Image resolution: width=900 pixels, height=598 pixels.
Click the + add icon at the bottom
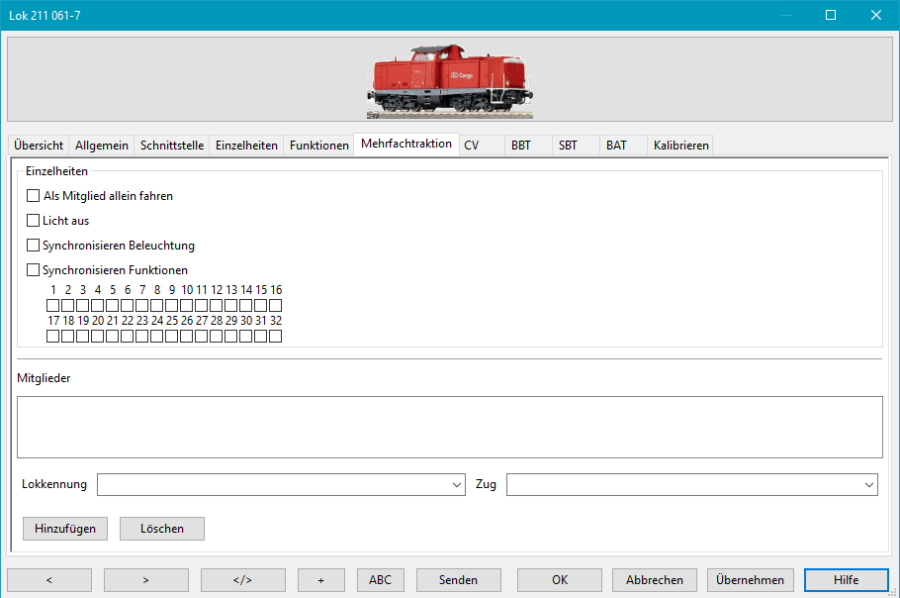pos(320,580)
